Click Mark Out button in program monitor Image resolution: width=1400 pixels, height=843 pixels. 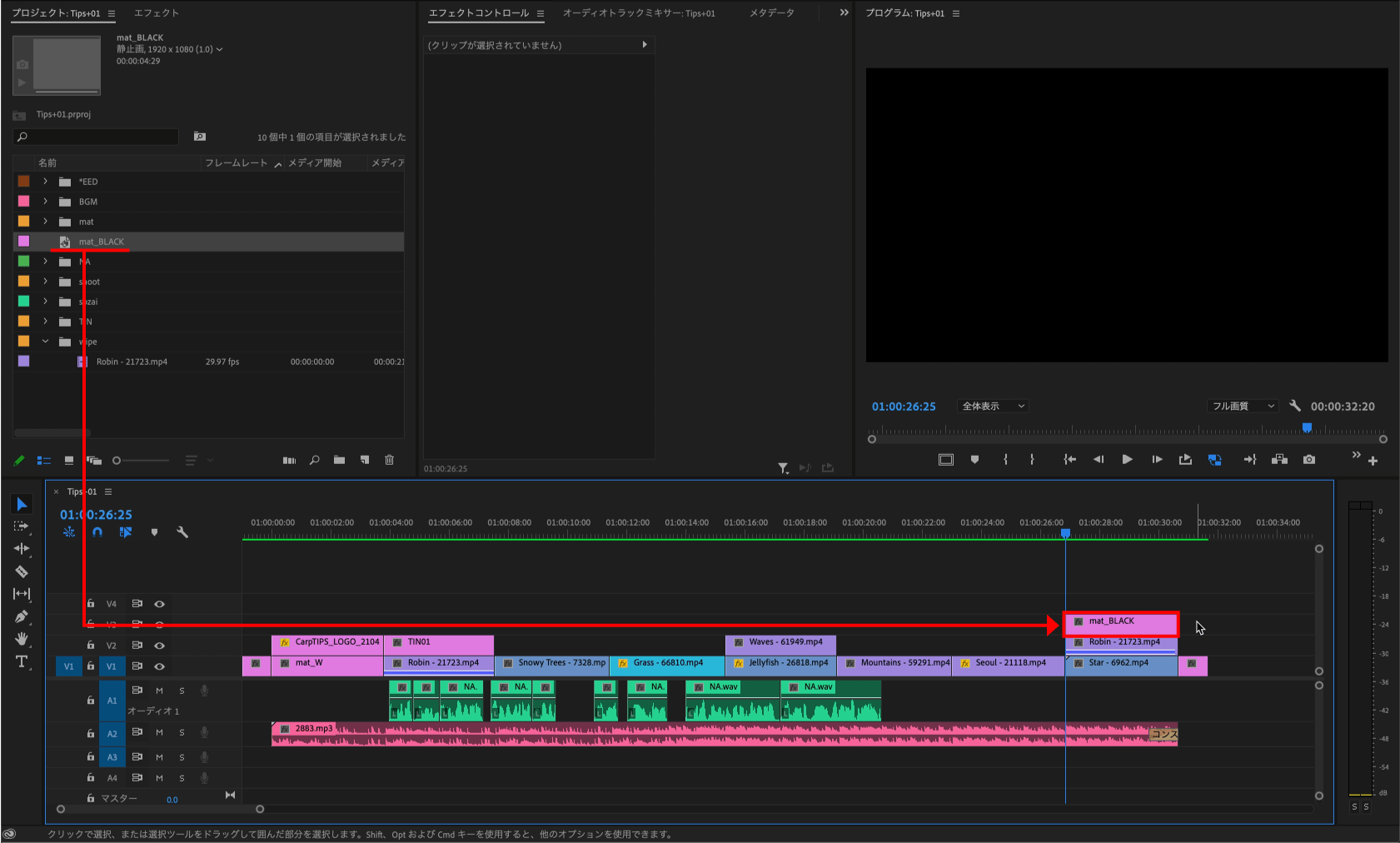pos(1032,459)
